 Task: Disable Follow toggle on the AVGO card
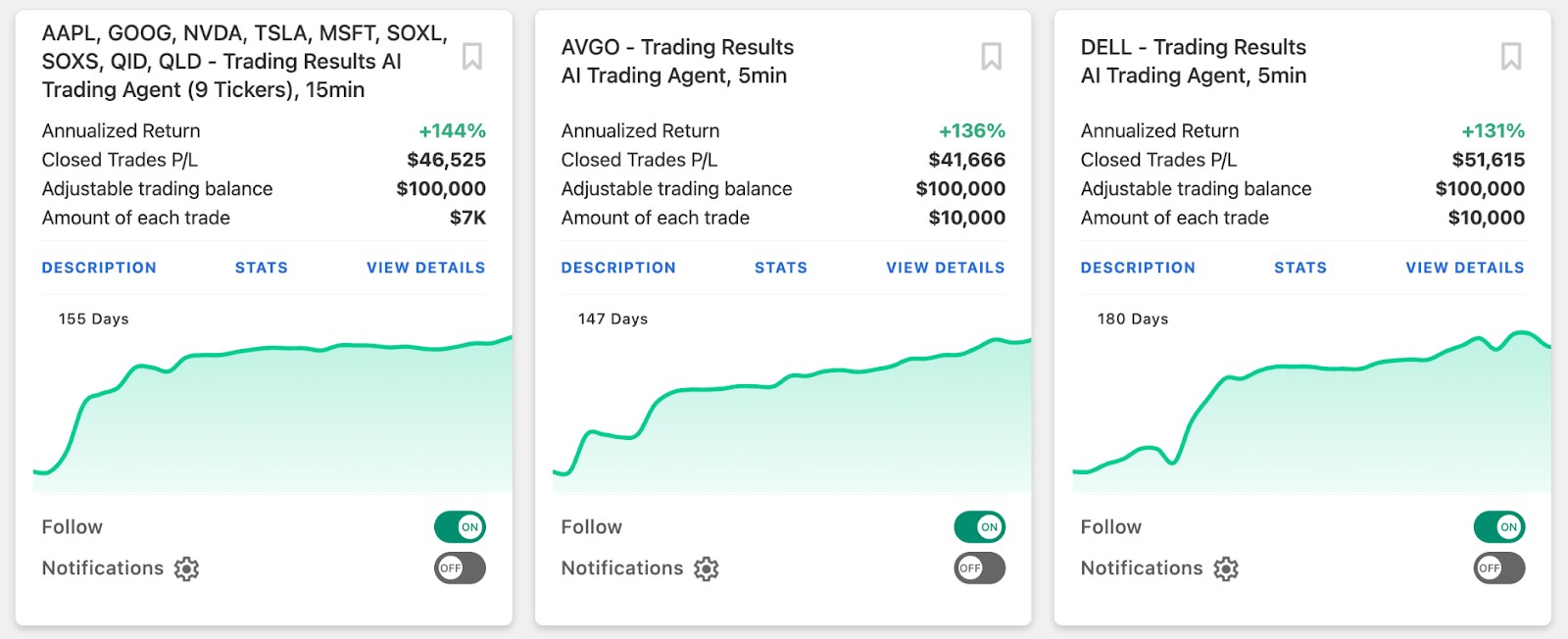pyautogui.click(x=979, y=527)
